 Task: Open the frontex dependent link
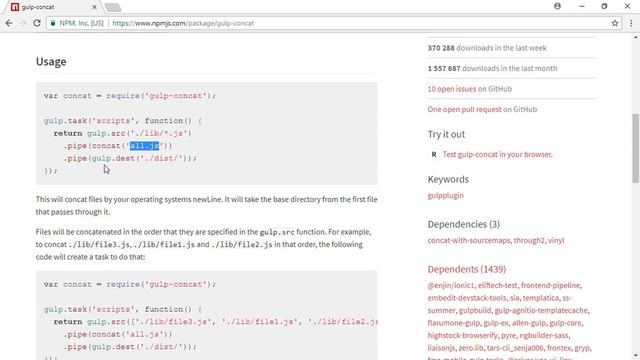[x=559, y=348]
